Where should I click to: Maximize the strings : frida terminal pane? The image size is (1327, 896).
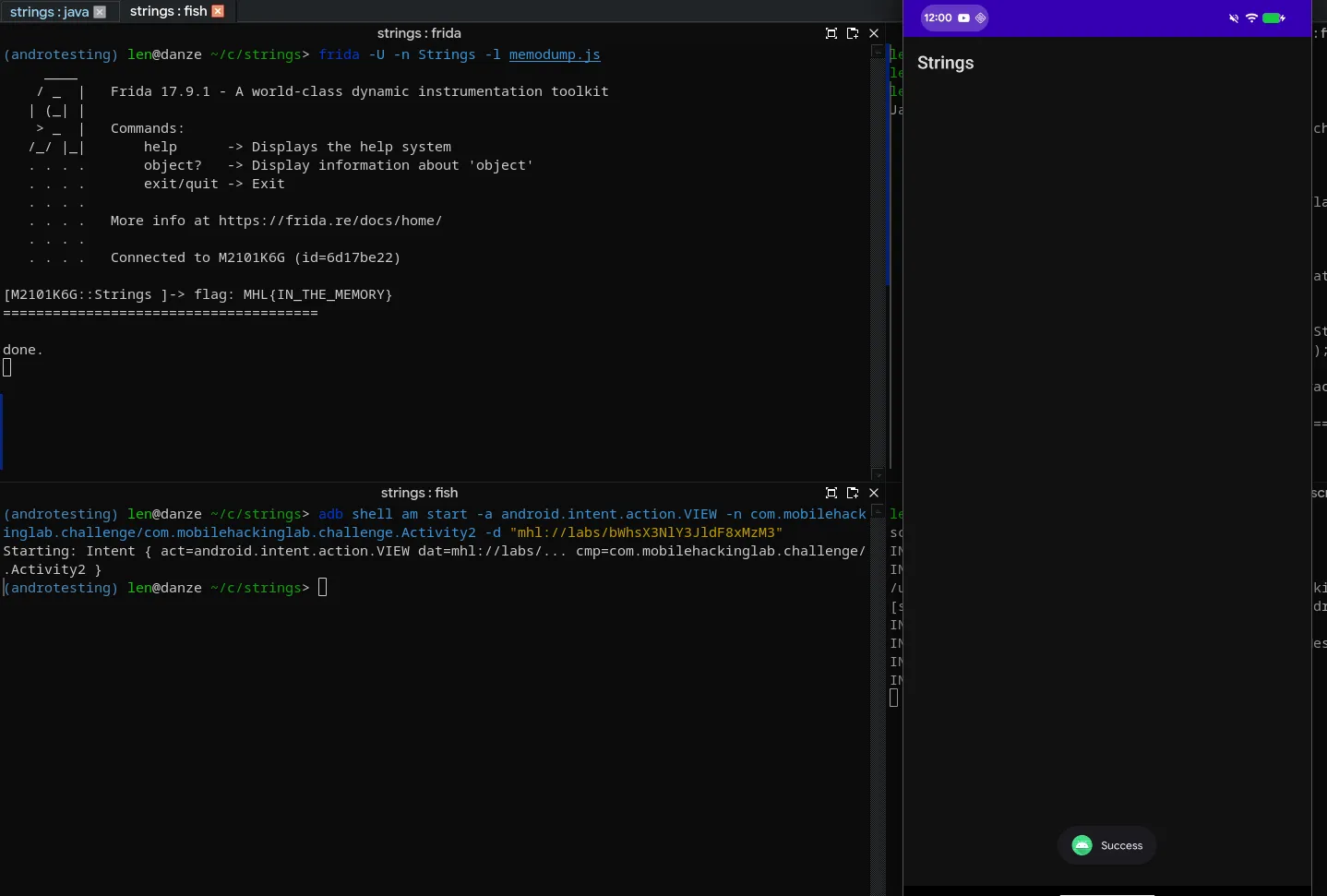pos(831,33)
